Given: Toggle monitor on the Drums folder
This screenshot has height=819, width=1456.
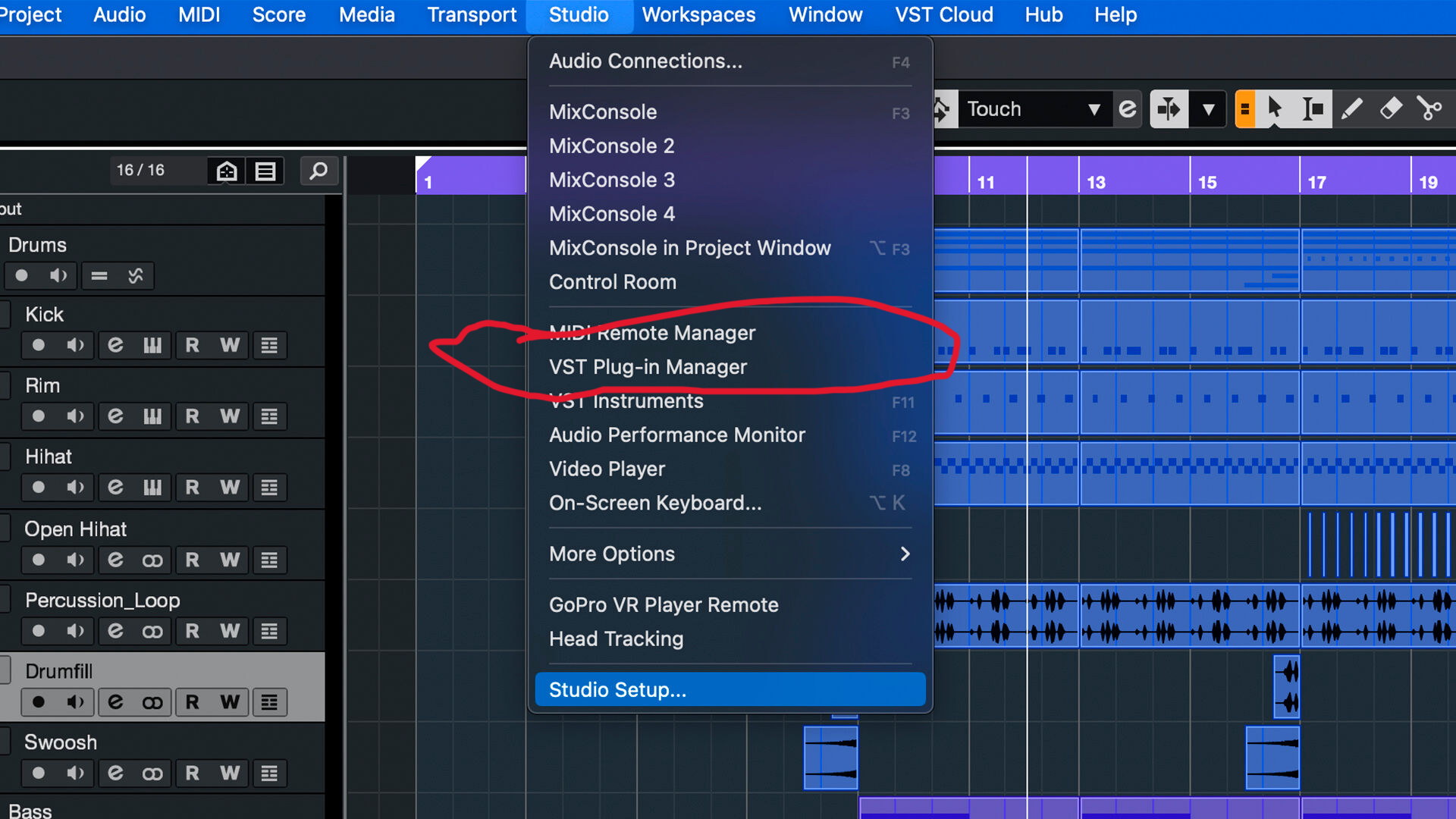Looking at the screenshot, I should click(59, 276).
